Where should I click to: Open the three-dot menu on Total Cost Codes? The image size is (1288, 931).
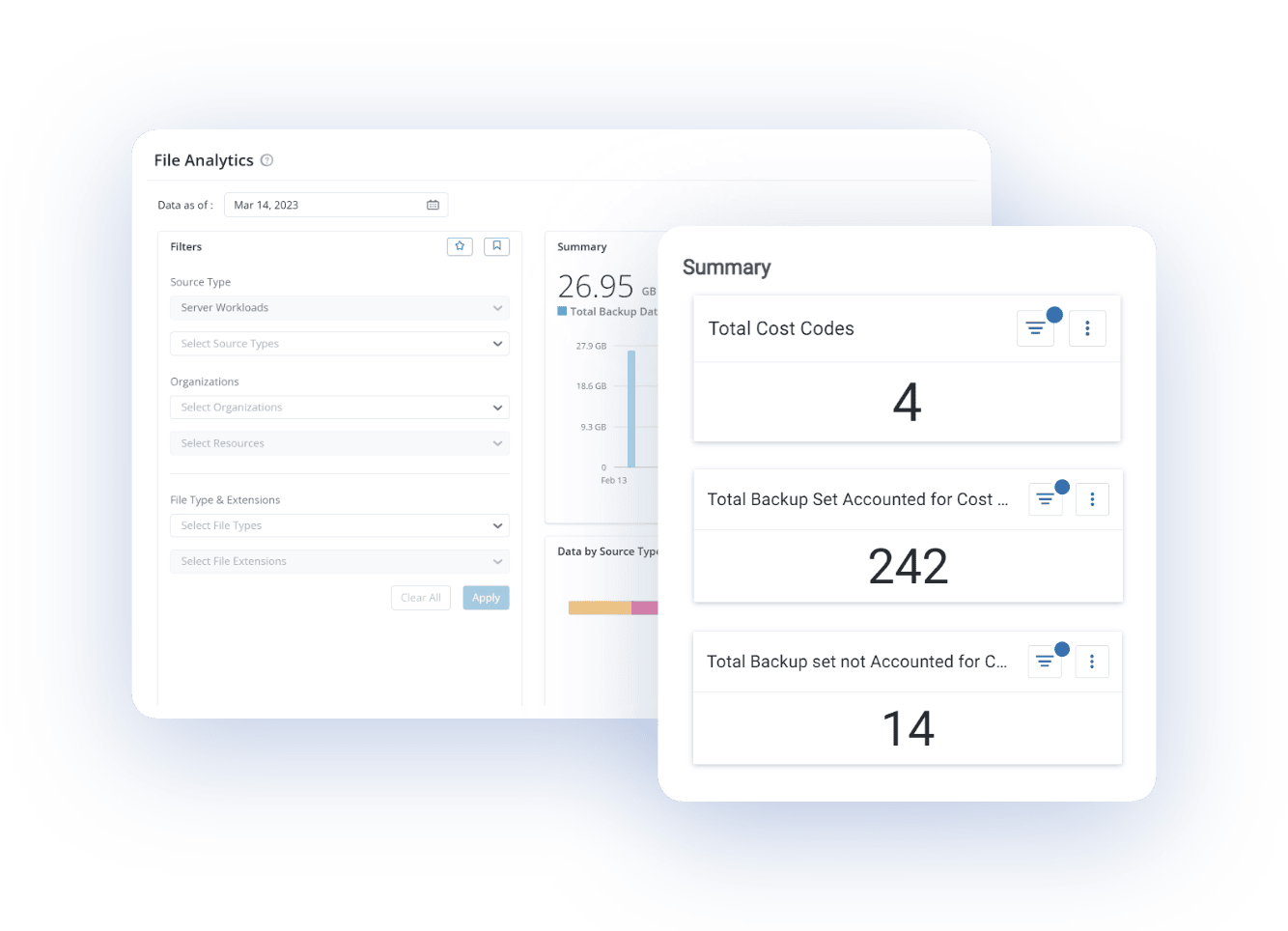coord(1087,328)
